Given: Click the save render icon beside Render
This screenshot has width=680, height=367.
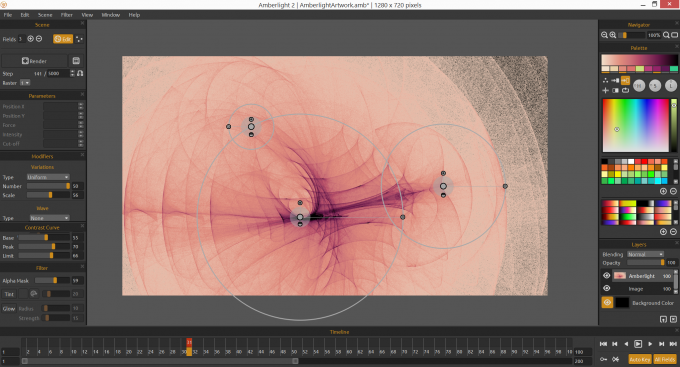Looking at the screenshot, I should point(76,61).
